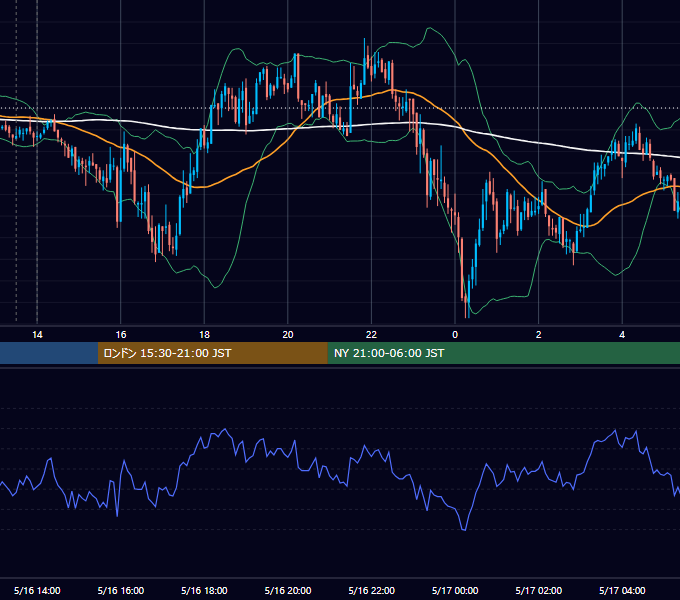Click time axis label 2 on price chart

coord(538,335)
